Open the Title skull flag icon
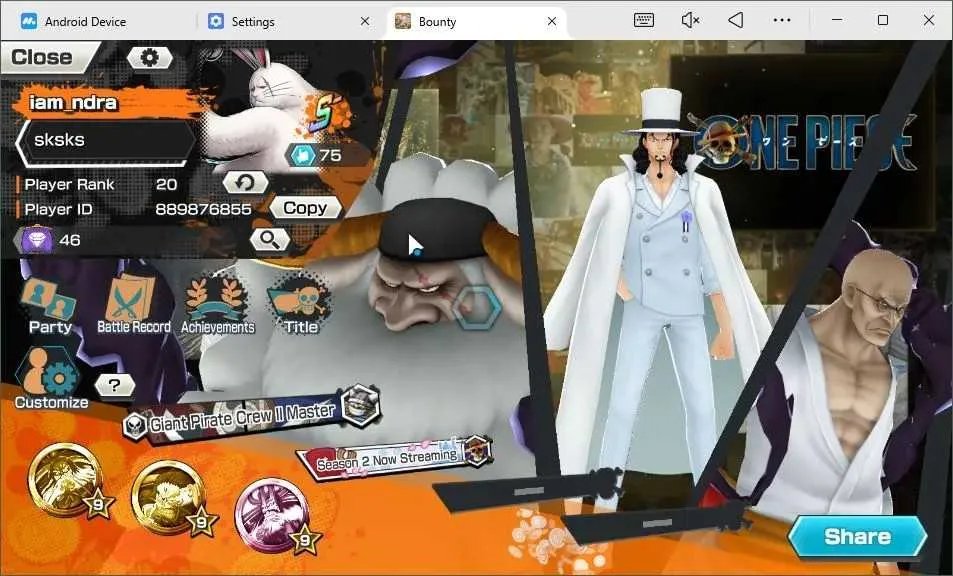 click(301, 304)
